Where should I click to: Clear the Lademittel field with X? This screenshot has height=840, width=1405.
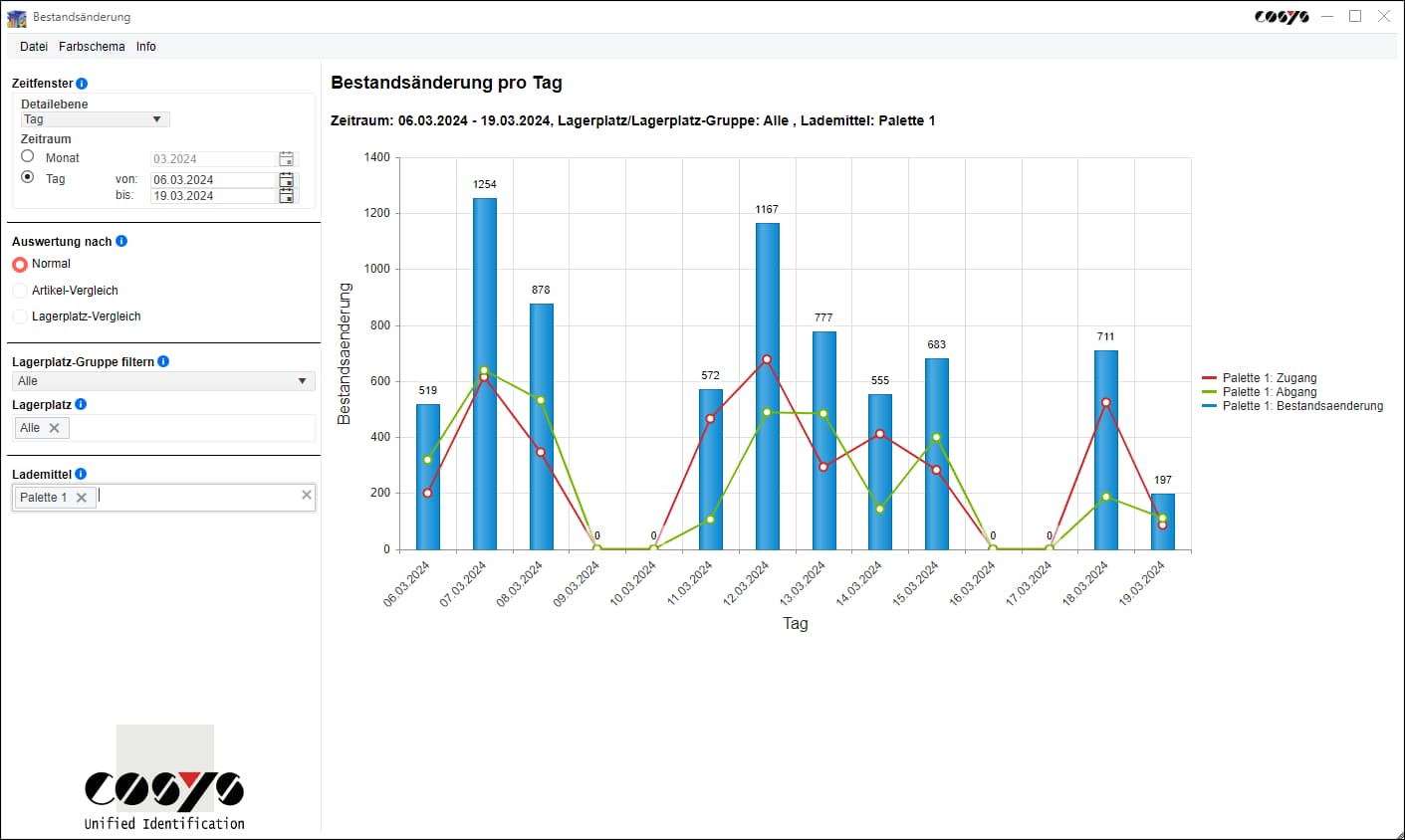[x=307, y=495]
